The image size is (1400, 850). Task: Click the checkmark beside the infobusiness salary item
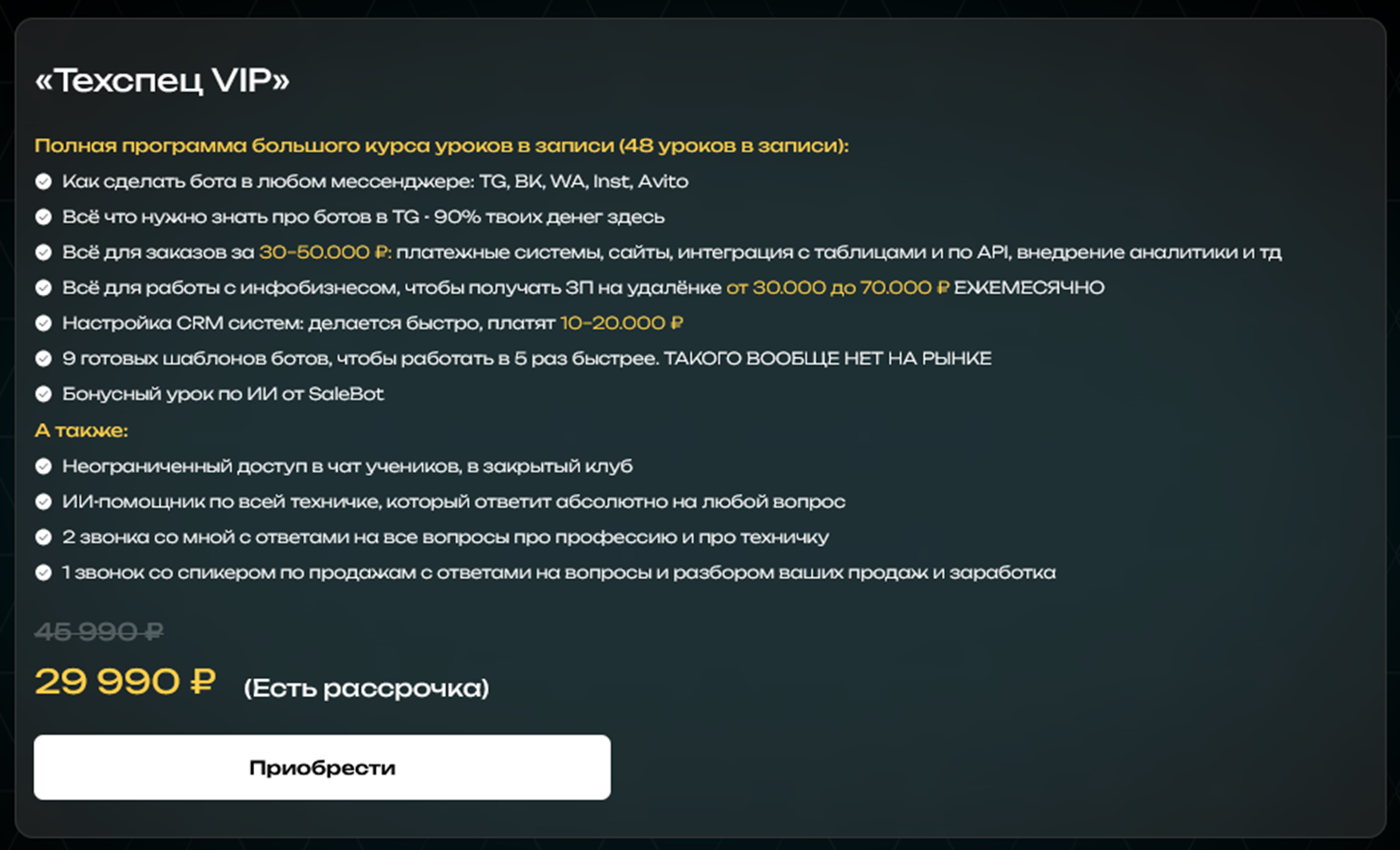pyautogui.click(x=43, y=287)
